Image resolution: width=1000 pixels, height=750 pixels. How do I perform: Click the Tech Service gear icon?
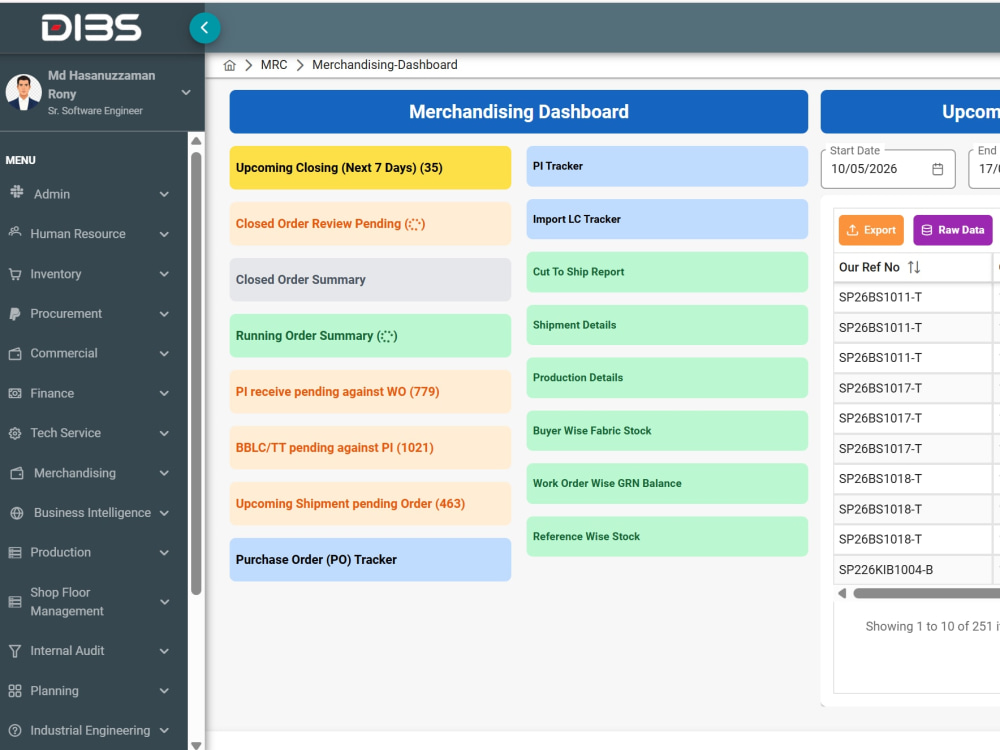point(15,434)
